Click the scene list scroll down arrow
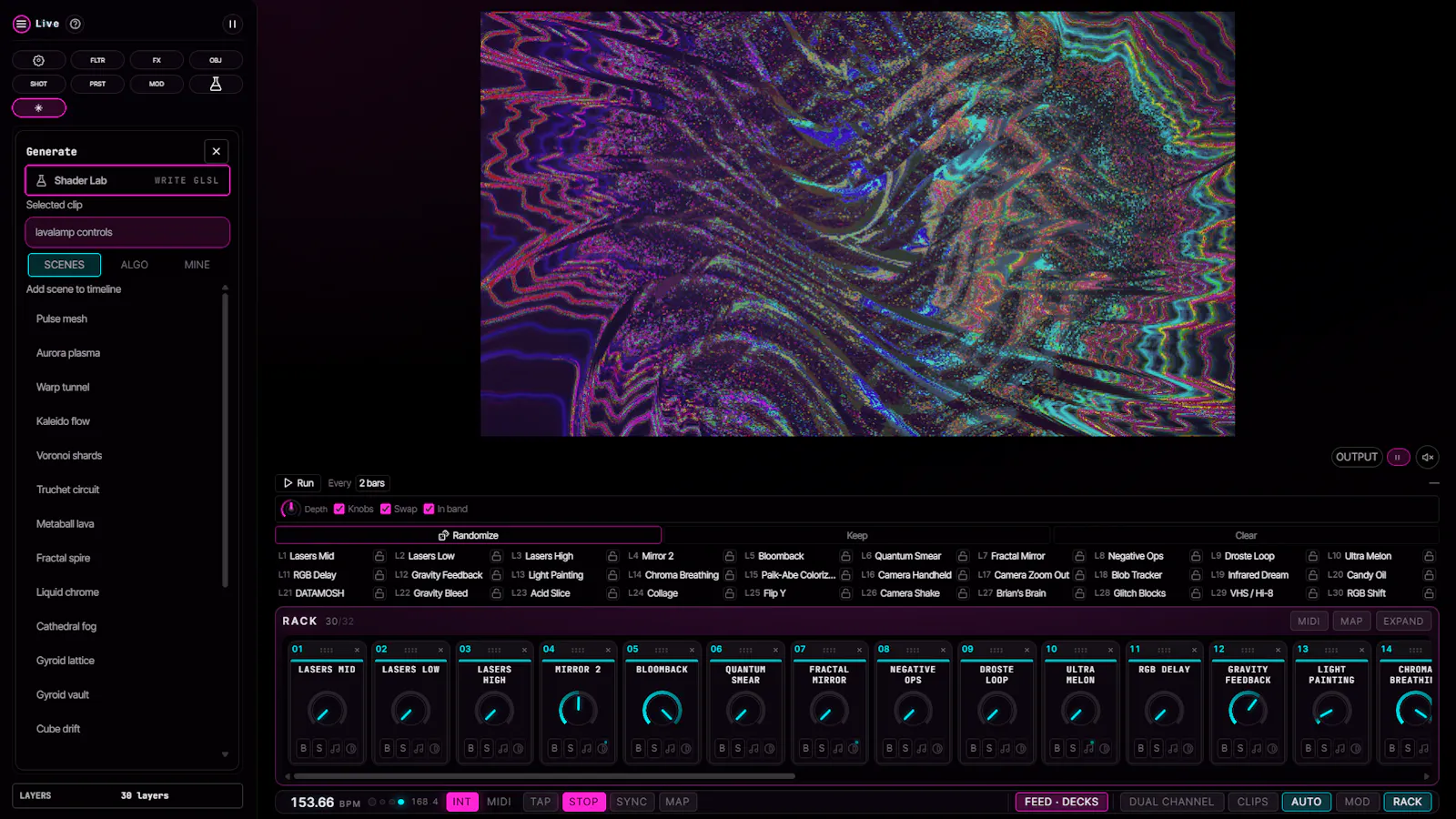1456x819 pixels. (225, 754)
